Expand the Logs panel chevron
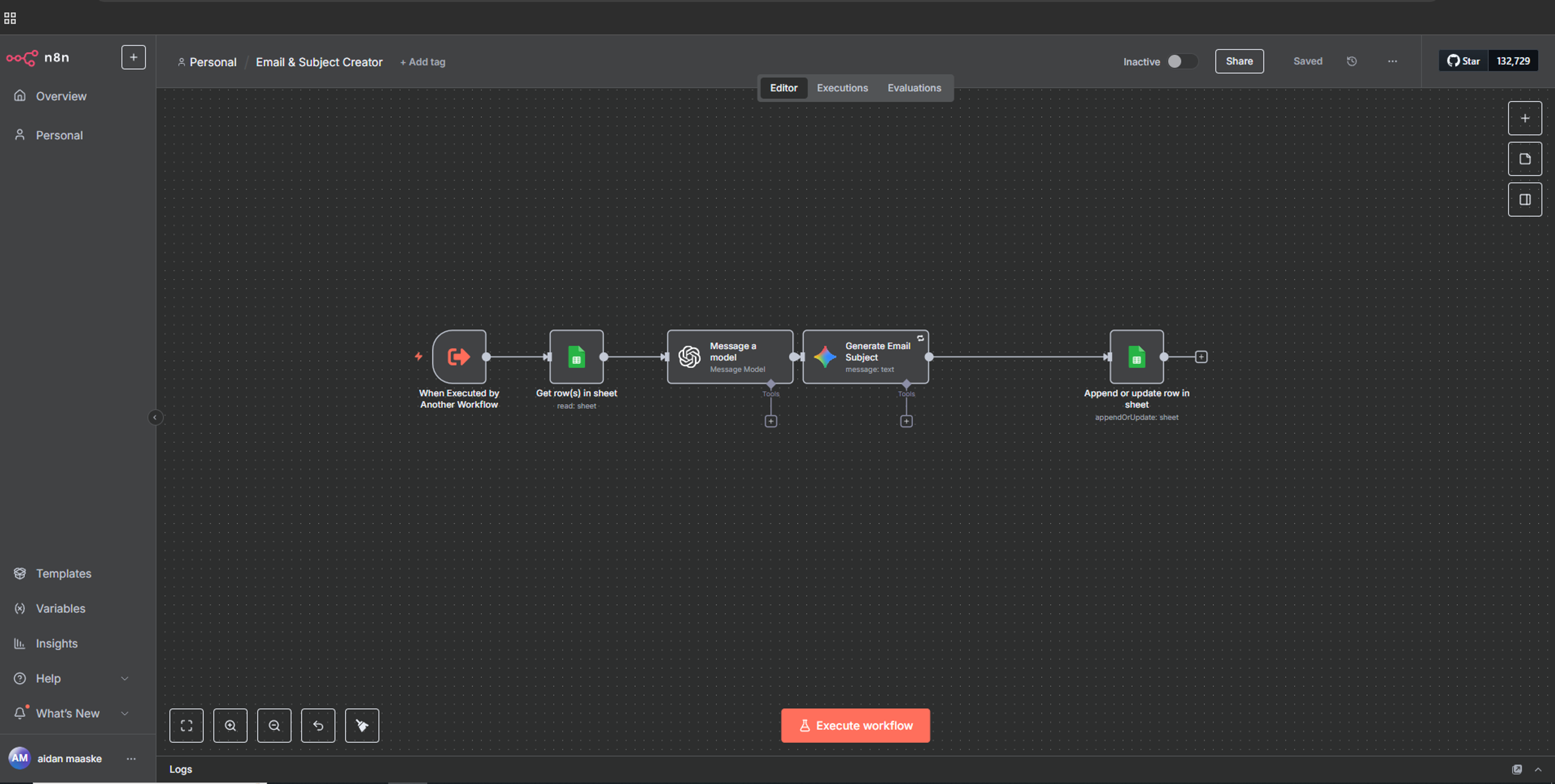 click(x=1538, y=769)
